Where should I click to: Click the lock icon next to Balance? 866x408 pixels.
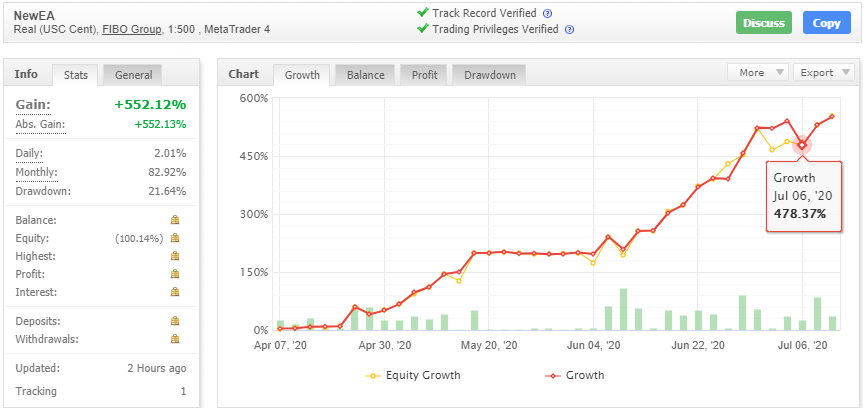point(175,220)
